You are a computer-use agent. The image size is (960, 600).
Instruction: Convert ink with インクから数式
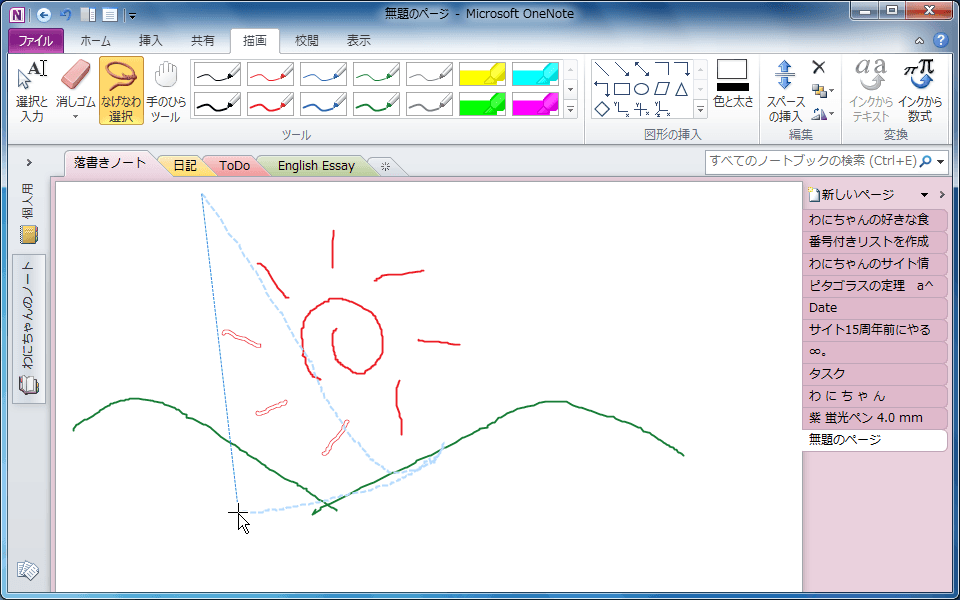(920, 91)
